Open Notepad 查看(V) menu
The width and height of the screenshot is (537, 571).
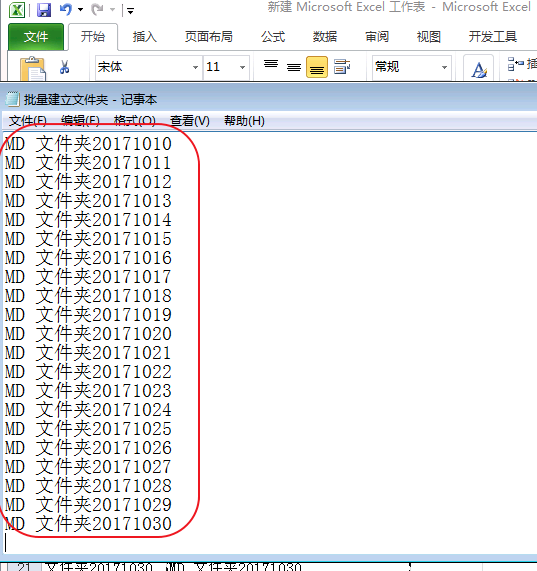tap(190, 121)
